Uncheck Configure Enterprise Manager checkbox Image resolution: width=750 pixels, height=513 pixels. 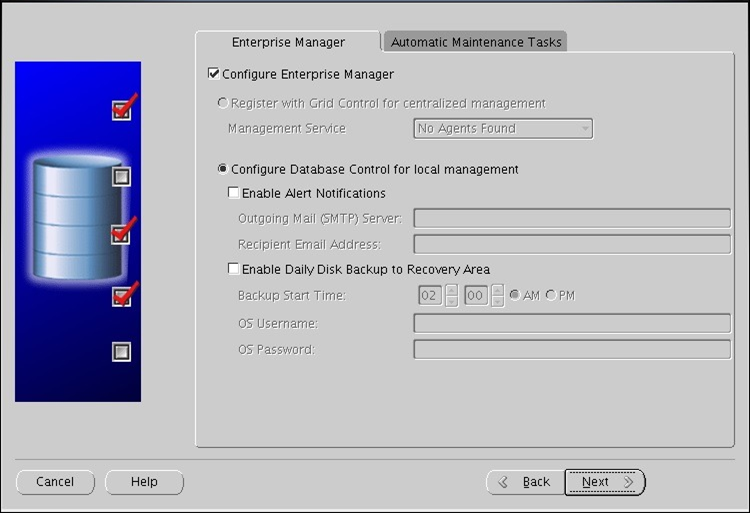tap(214, 74)
